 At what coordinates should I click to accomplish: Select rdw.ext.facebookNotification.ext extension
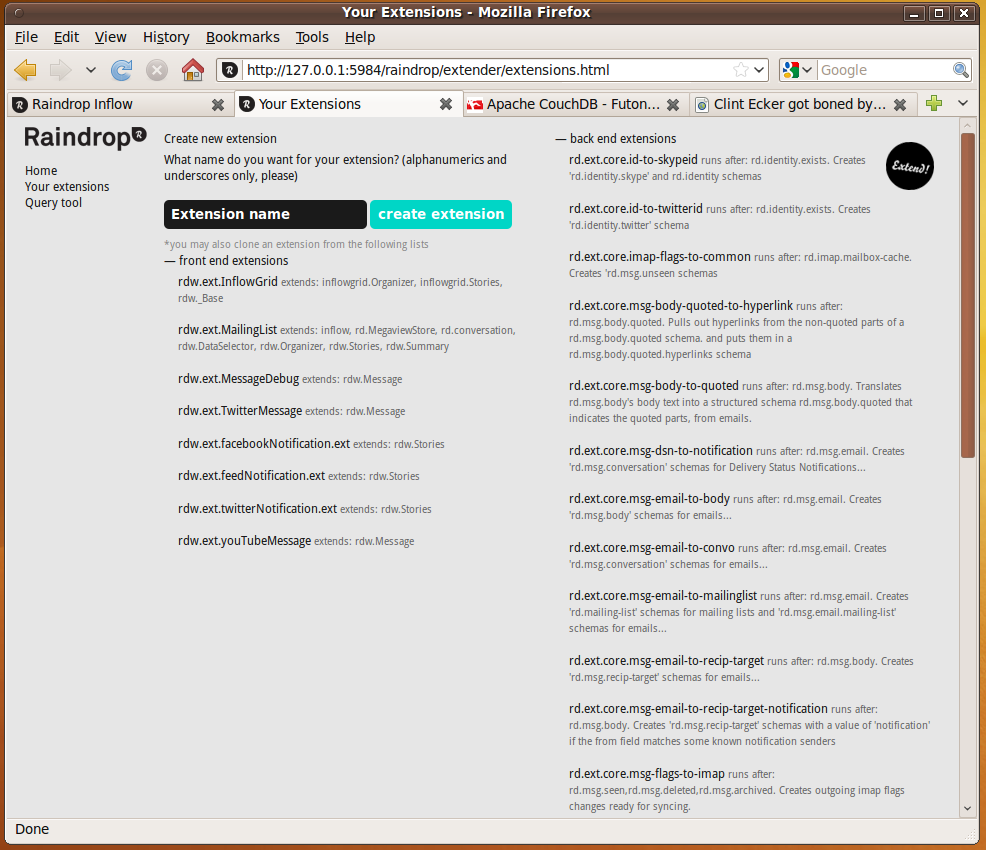click(x=264, y=443)
